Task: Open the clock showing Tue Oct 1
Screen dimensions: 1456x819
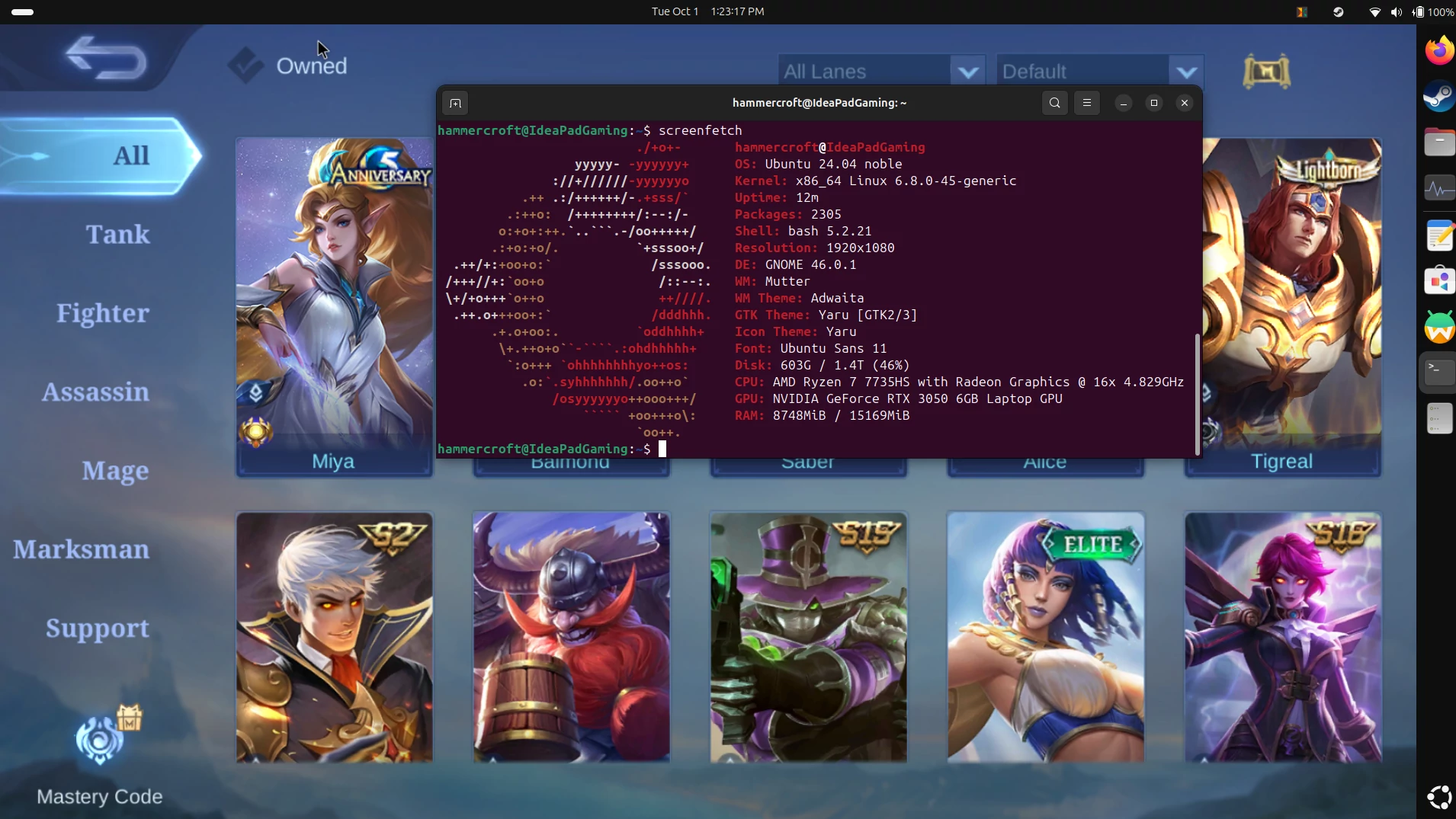Action: coord(707,11)
